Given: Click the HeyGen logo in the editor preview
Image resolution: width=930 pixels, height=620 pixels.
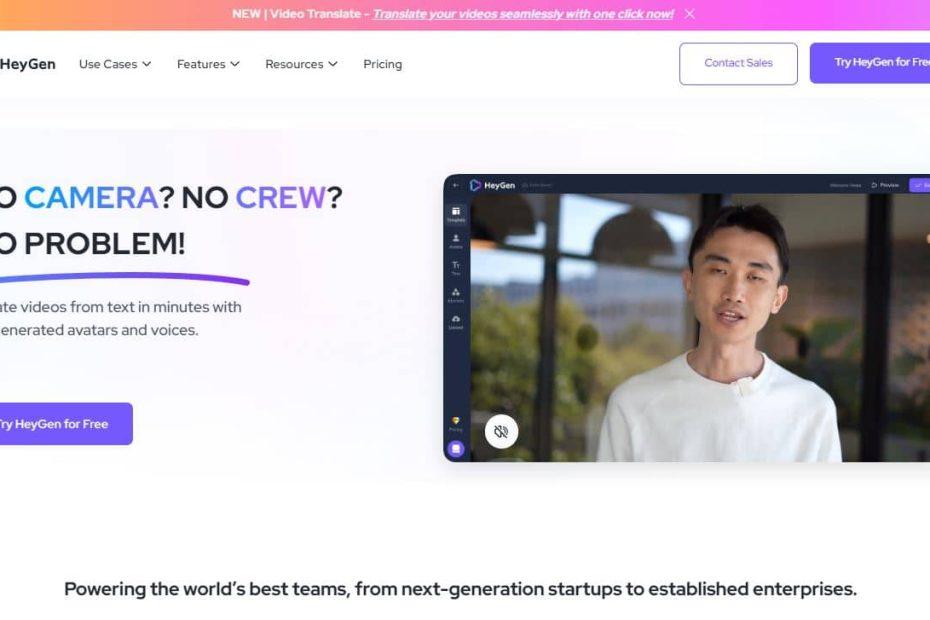Looking at the screenshot, I should click(x=492, y=185).
